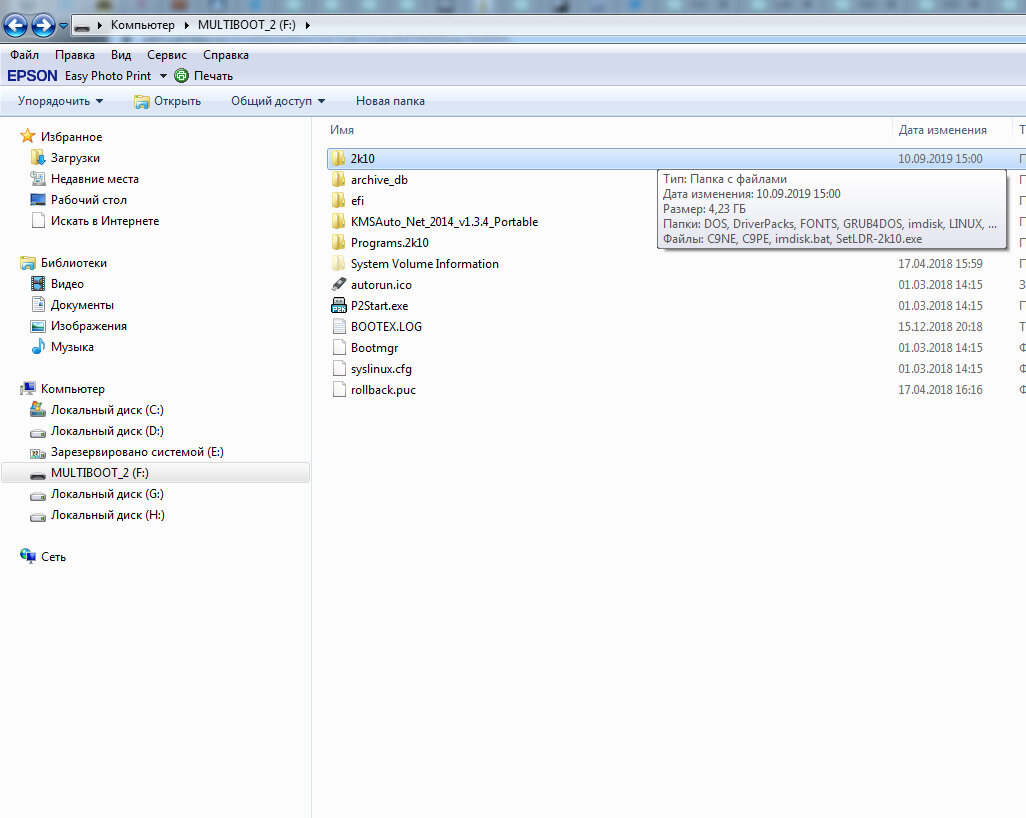Select Компьютер in the navigation pane
Screen dimensions: 1026x818
[x=73, y=389]
